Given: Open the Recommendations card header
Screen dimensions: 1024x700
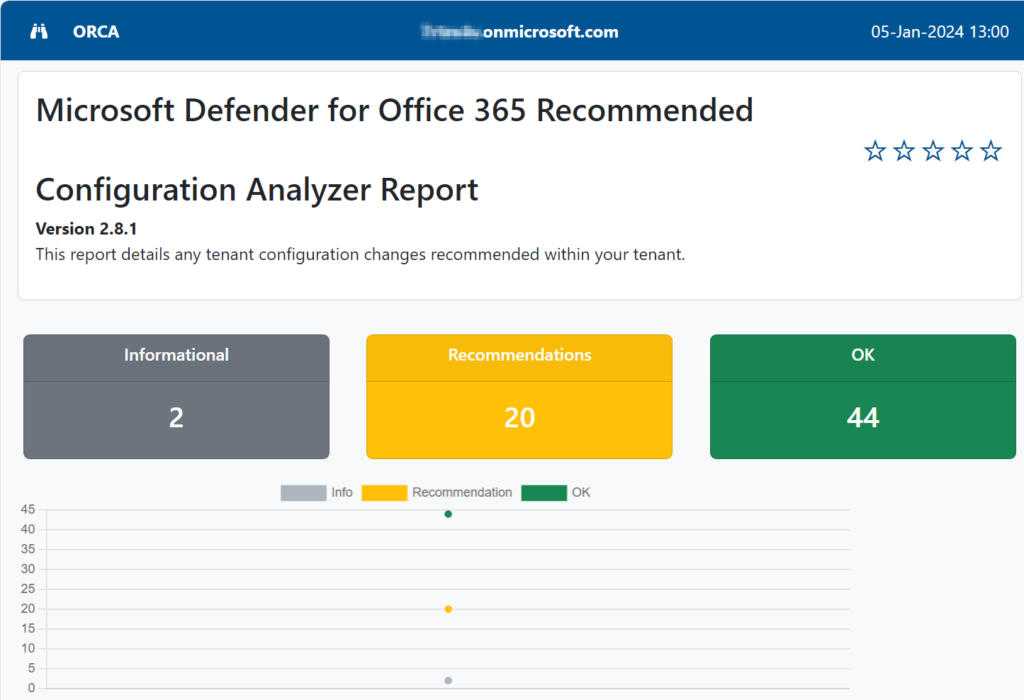Looking at the screenshot, I should (x=519, y=355).
